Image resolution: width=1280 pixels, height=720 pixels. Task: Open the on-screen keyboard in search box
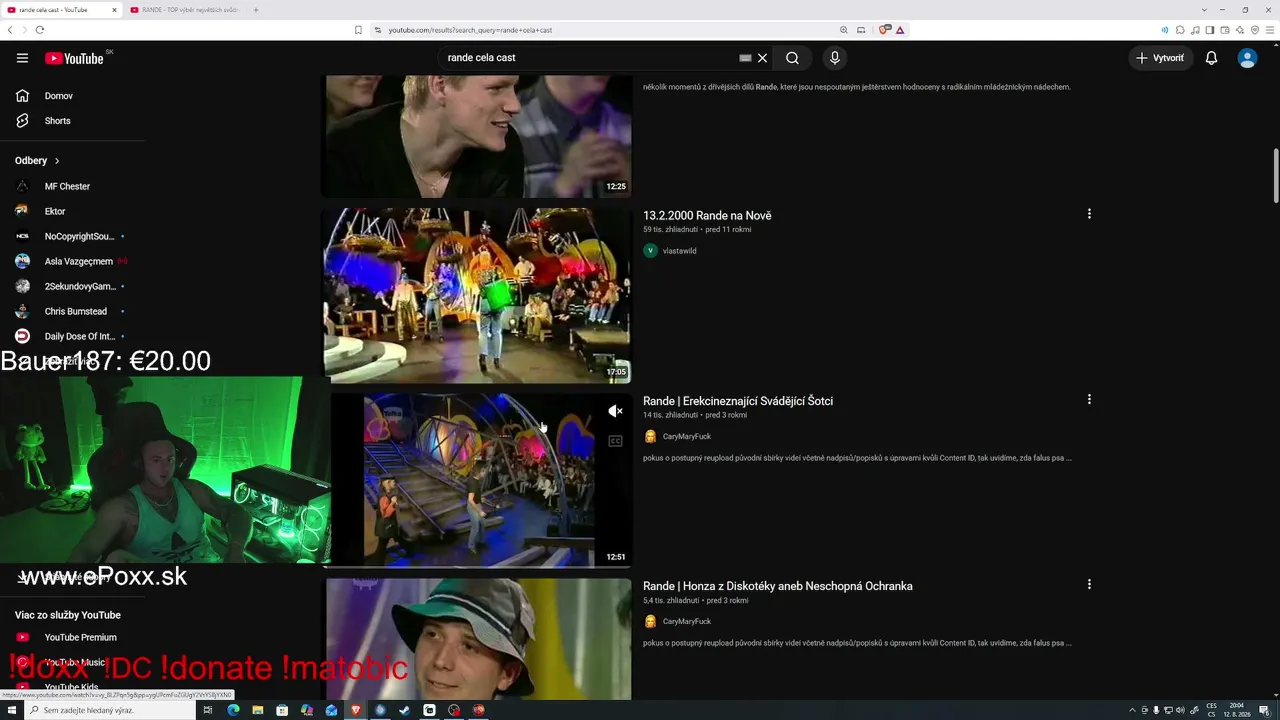pos(745,58)
